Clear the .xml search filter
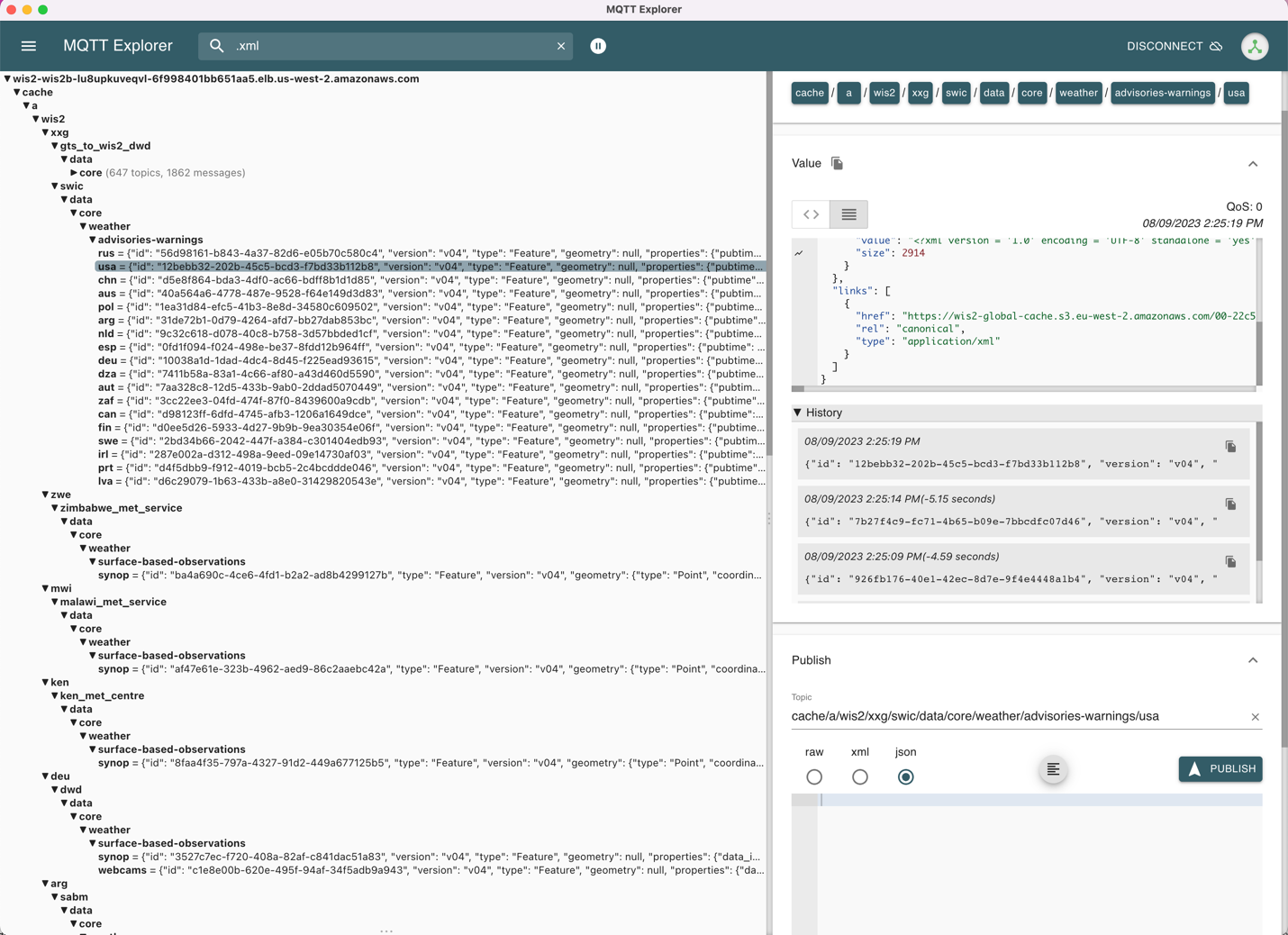 [x=561, y=46]
